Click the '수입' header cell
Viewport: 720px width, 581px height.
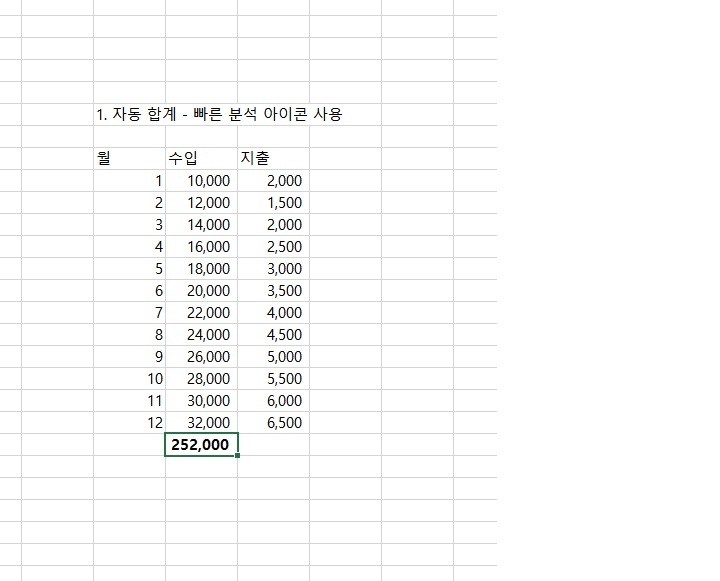point(201,158)
